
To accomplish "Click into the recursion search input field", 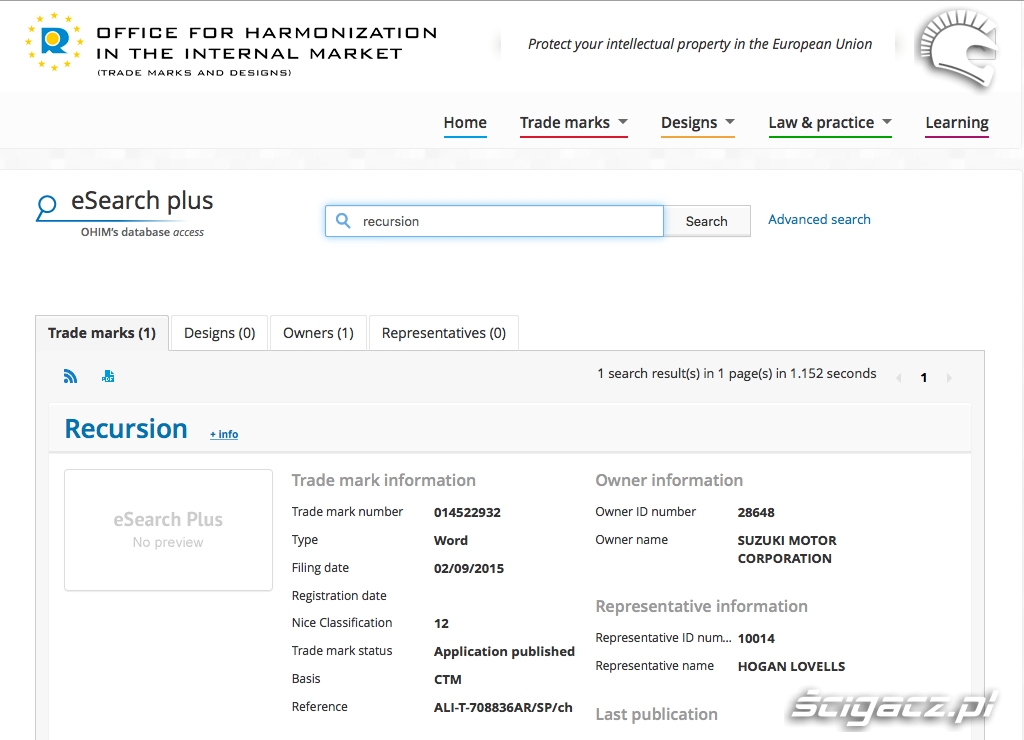I will [505, 221].
